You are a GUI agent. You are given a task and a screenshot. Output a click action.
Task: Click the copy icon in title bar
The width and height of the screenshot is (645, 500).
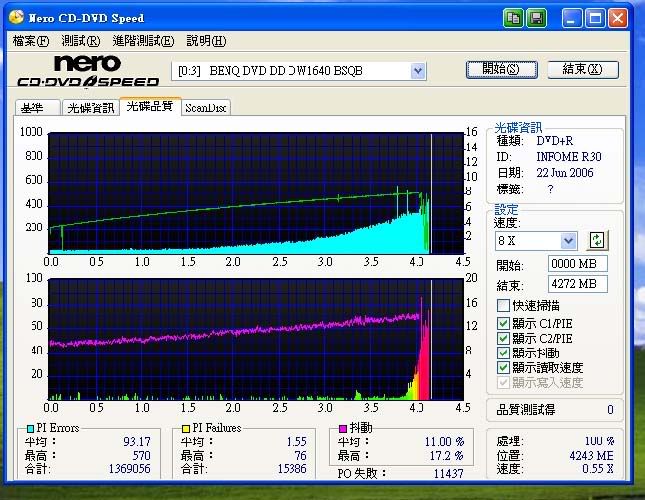click(x=513, y=18)
